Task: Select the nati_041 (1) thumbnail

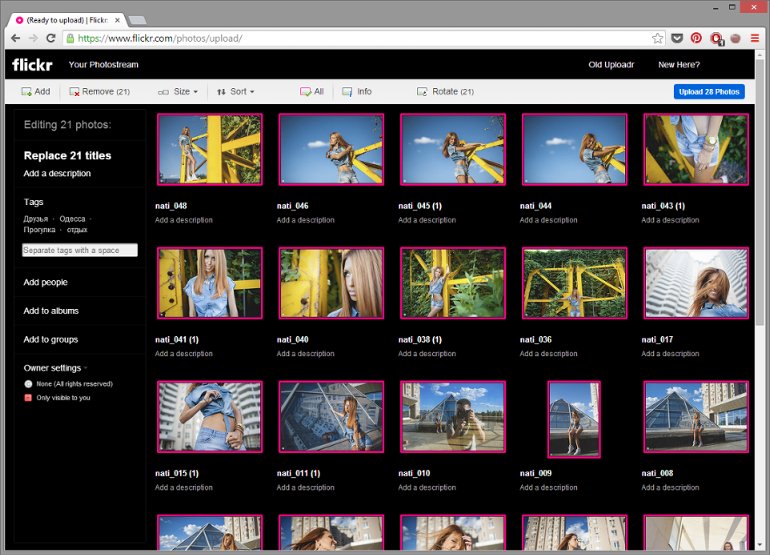Action: [210, 283]
